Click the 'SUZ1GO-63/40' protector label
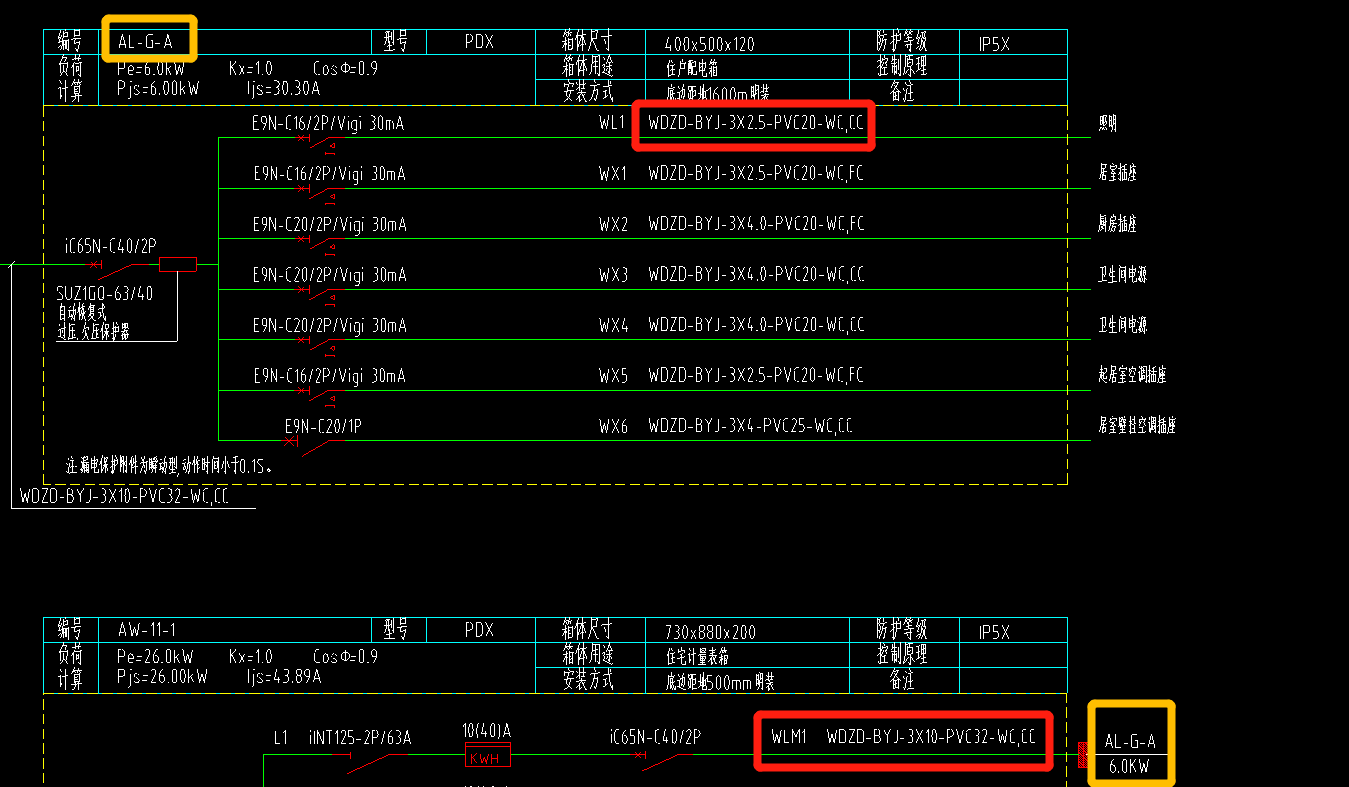This screenshot has width=1349, height=787. tap(105, 295)
